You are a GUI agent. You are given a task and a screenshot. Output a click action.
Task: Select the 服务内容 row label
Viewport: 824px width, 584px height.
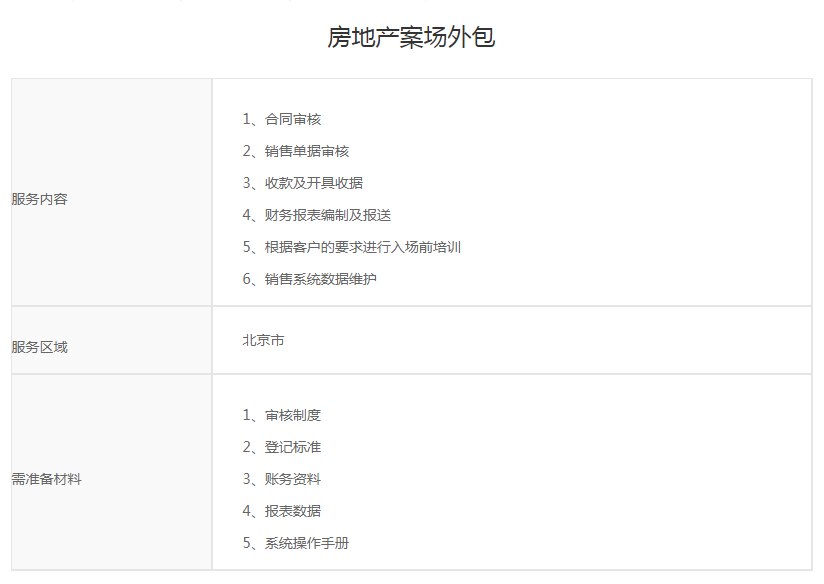(x=40, y=199)
